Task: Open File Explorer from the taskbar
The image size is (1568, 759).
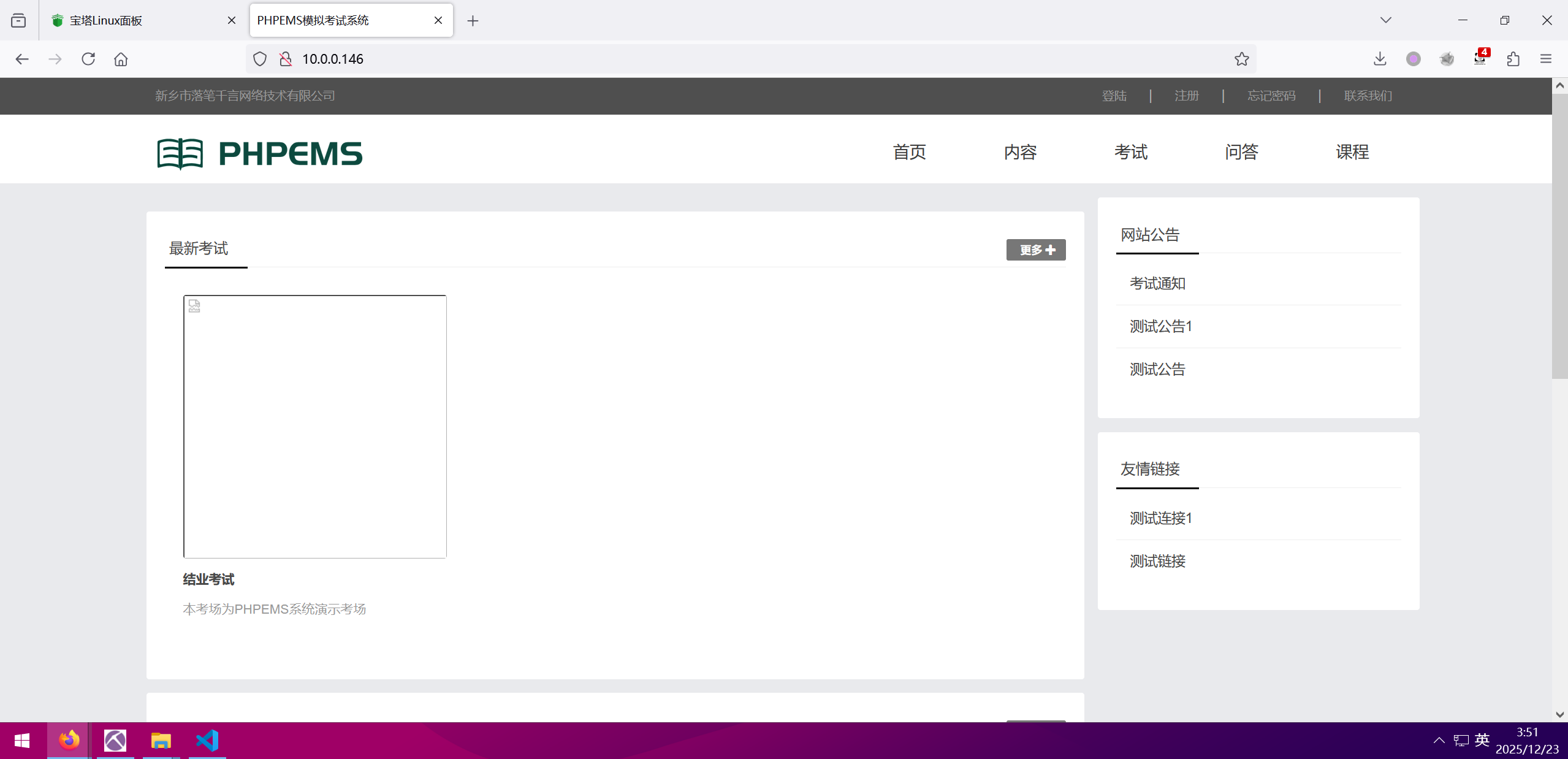Action: point(161,741)
